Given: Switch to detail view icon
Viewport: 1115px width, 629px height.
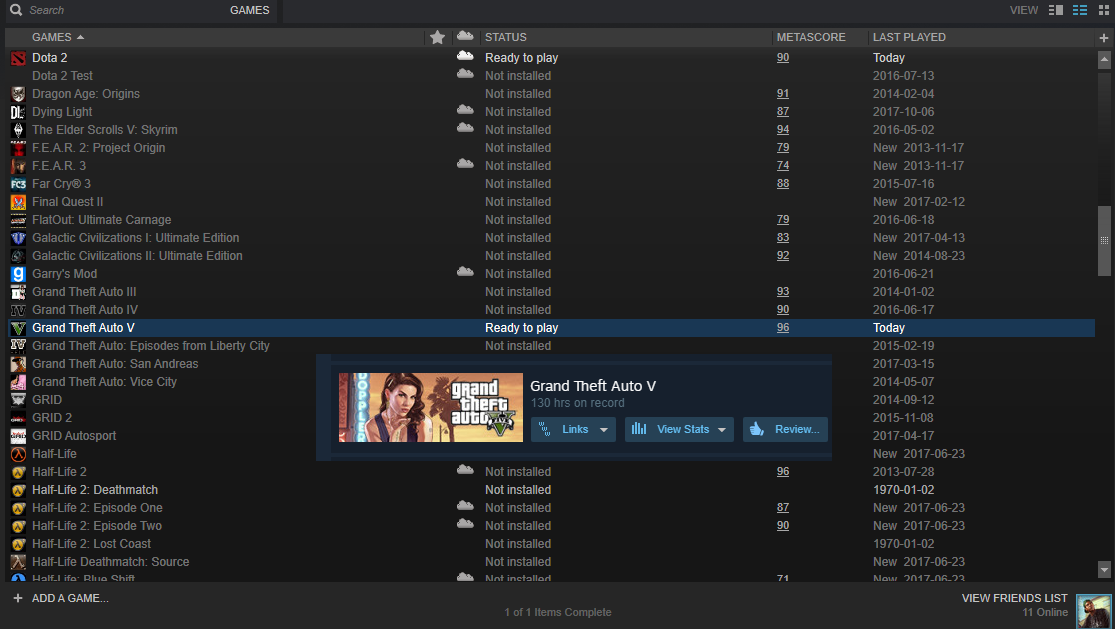Looking at the screenshot, I should point(1056,10).
